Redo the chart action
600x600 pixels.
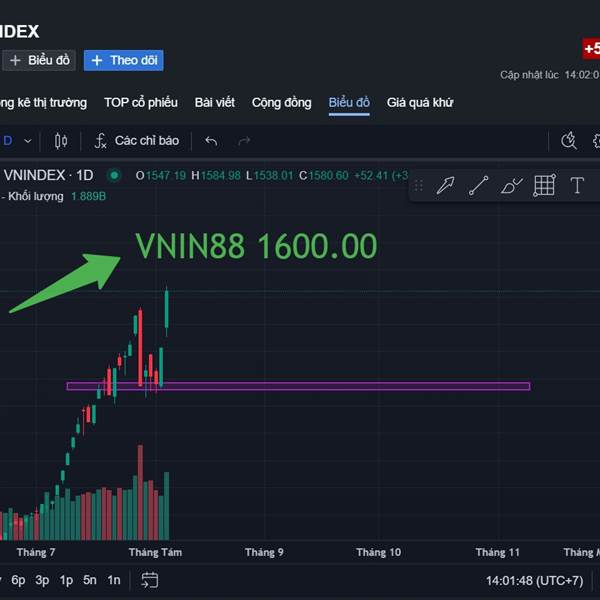(244, 141)
